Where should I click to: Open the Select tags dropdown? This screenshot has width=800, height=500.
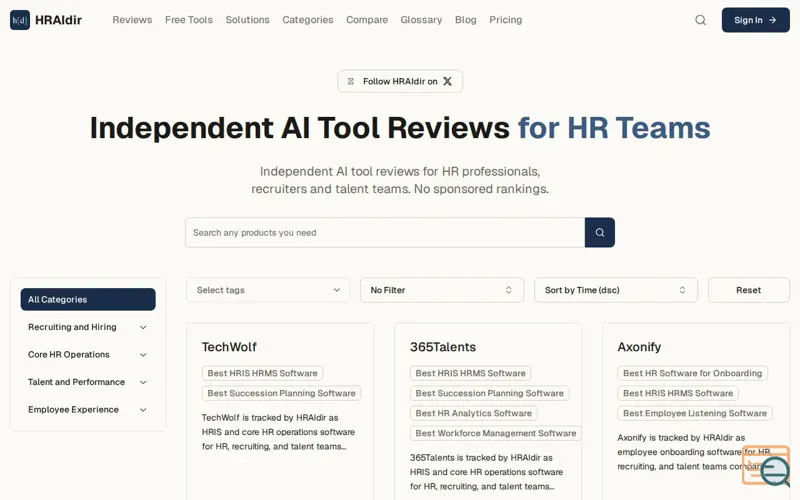coord(268,290)
